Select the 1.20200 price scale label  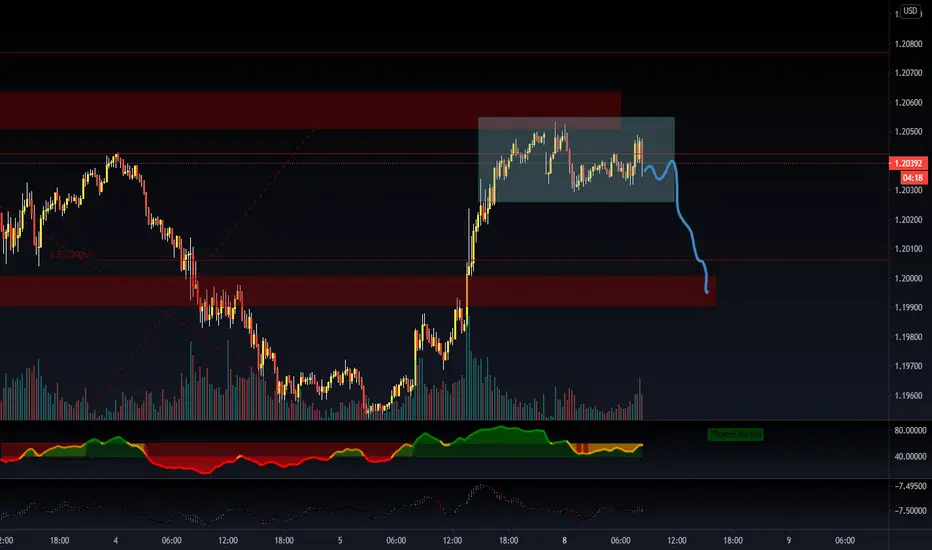click(x=908, y=219)
